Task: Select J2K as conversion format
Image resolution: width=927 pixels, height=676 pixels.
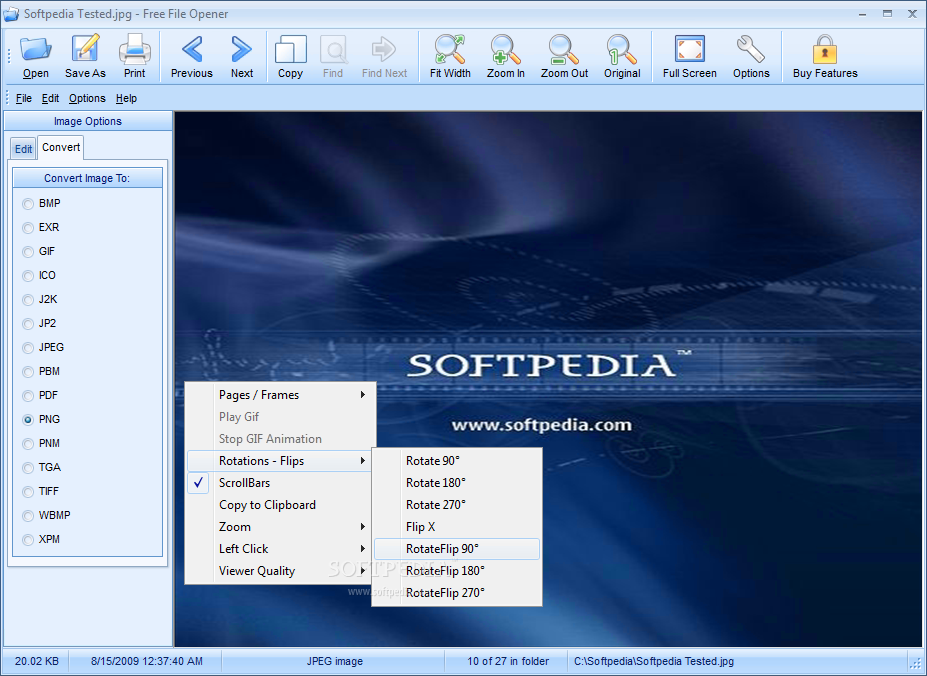Action: click(28, 300)
